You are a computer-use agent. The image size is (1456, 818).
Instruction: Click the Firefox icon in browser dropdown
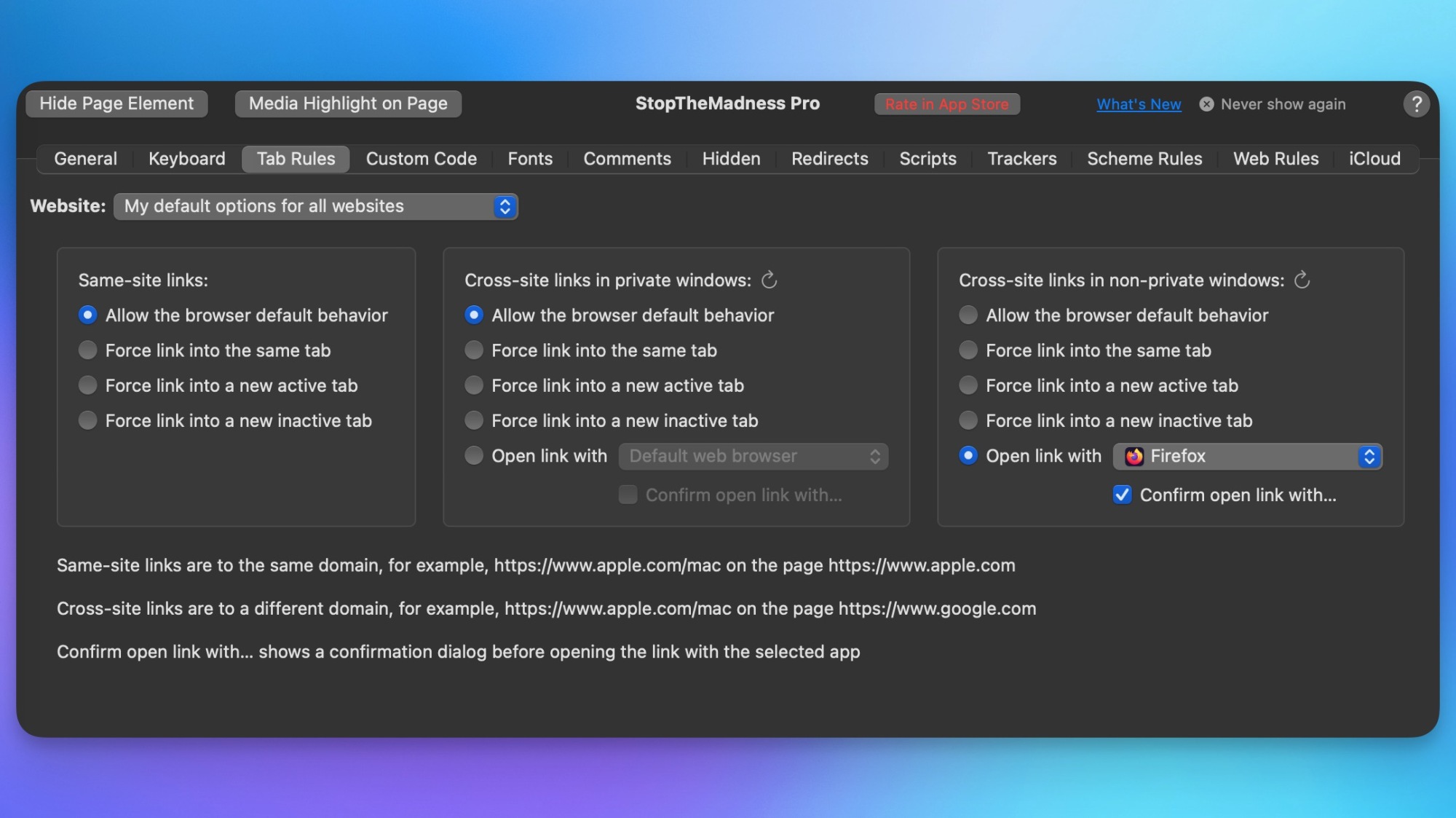click(x=1134, y=456)
